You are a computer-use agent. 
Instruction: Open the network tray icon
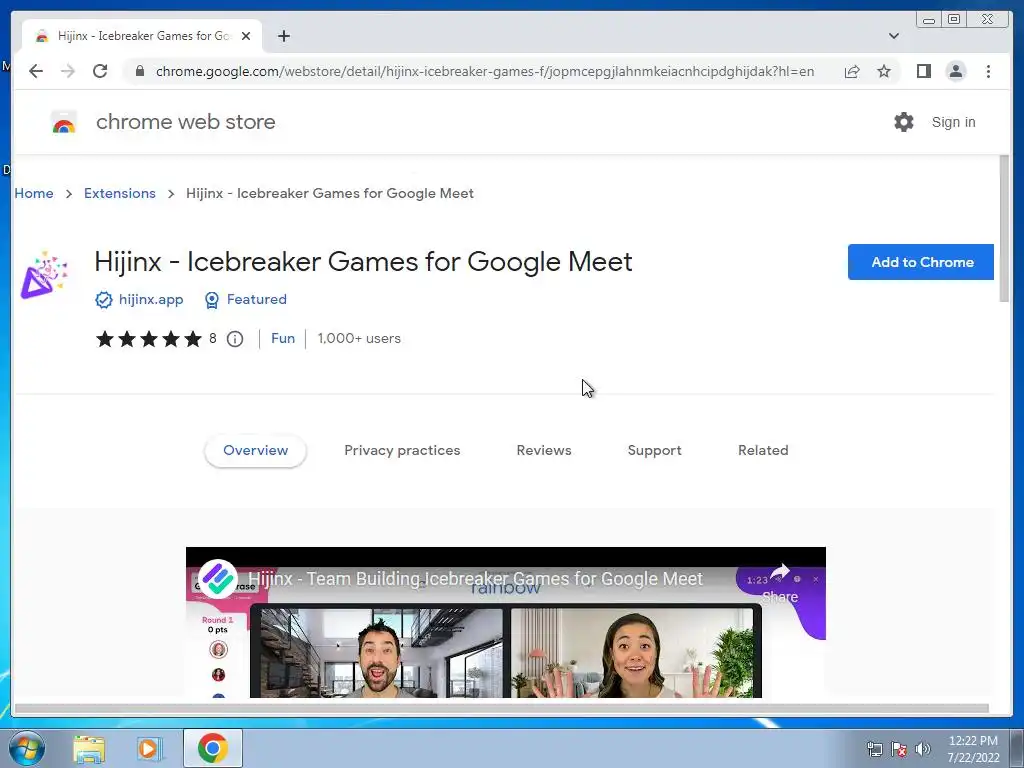(x=874, y=749)
